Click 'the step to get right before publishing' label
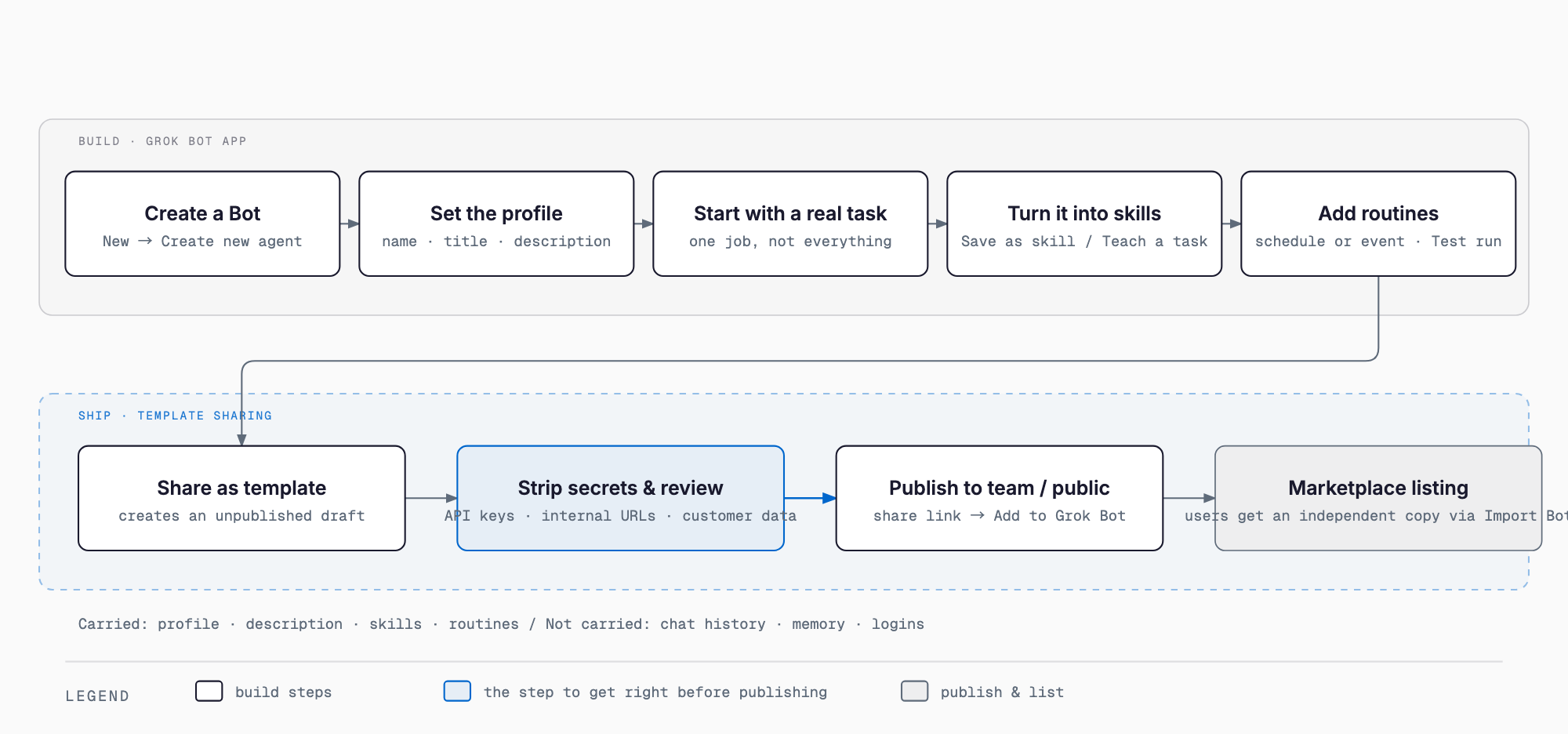The image size is (1568, 734). 655,692
